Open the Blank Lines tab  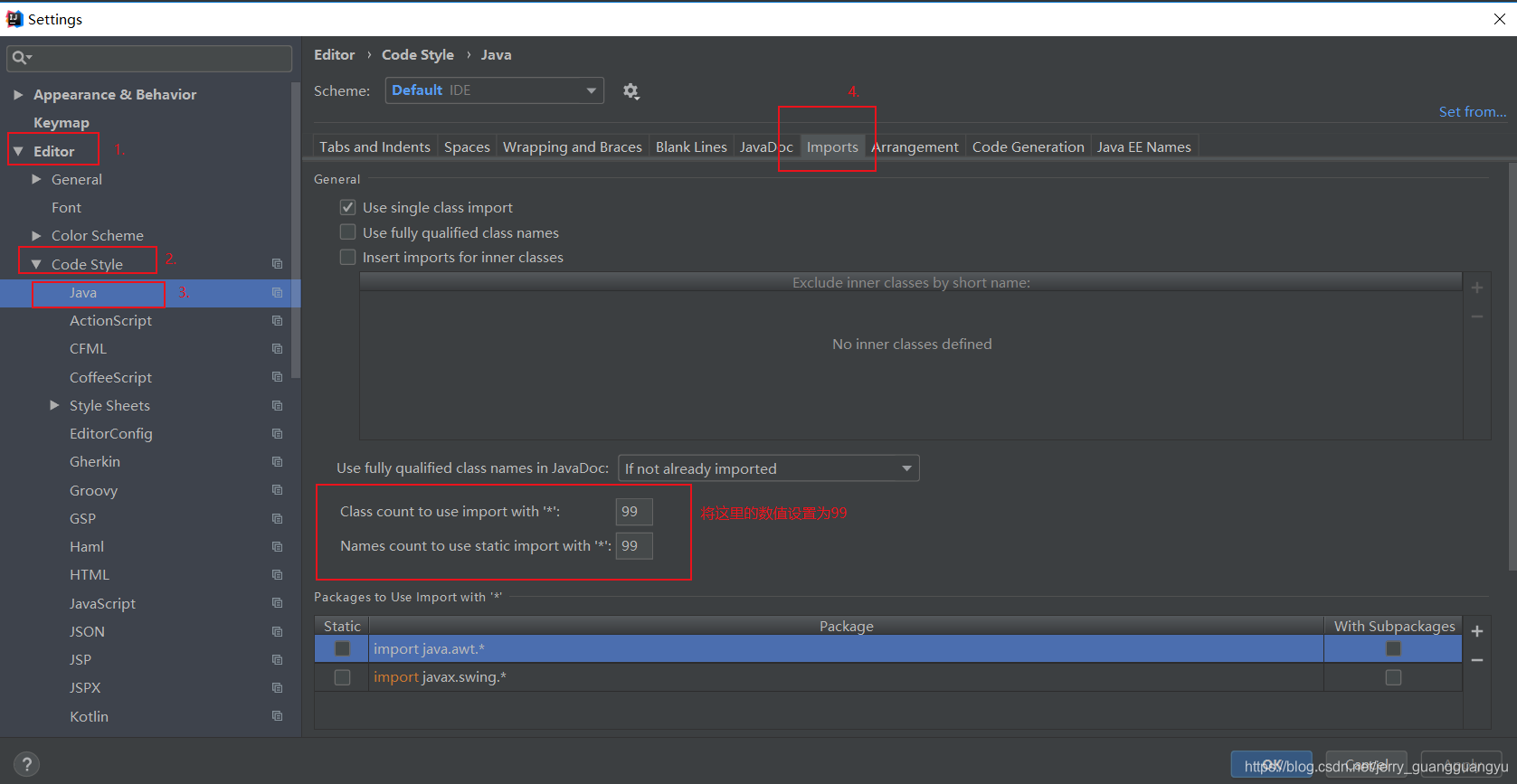pyautogui.click(x=691, y=146)
